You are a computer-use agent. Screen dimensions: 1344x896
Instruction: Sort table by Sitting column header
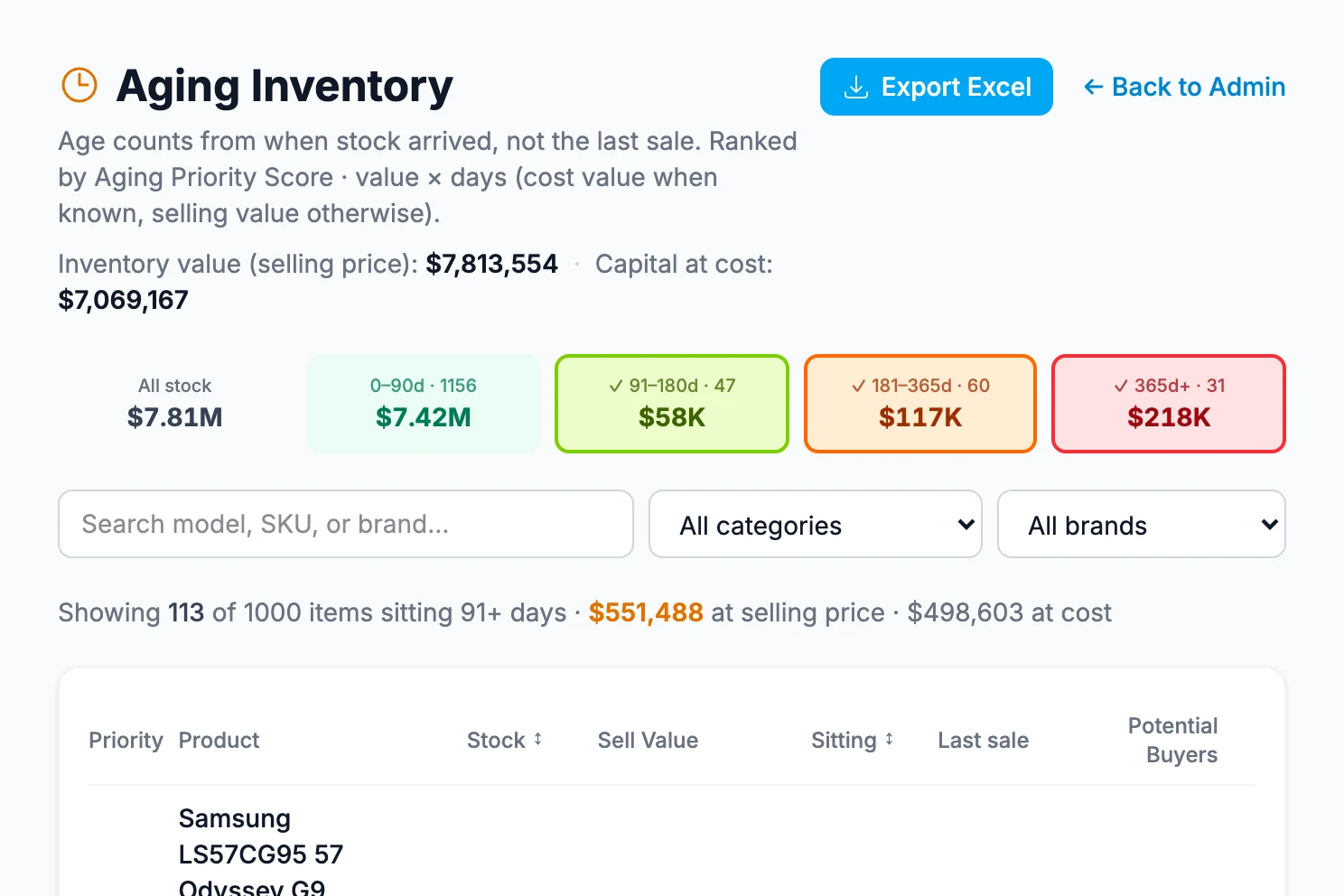[x=852, y=740]
